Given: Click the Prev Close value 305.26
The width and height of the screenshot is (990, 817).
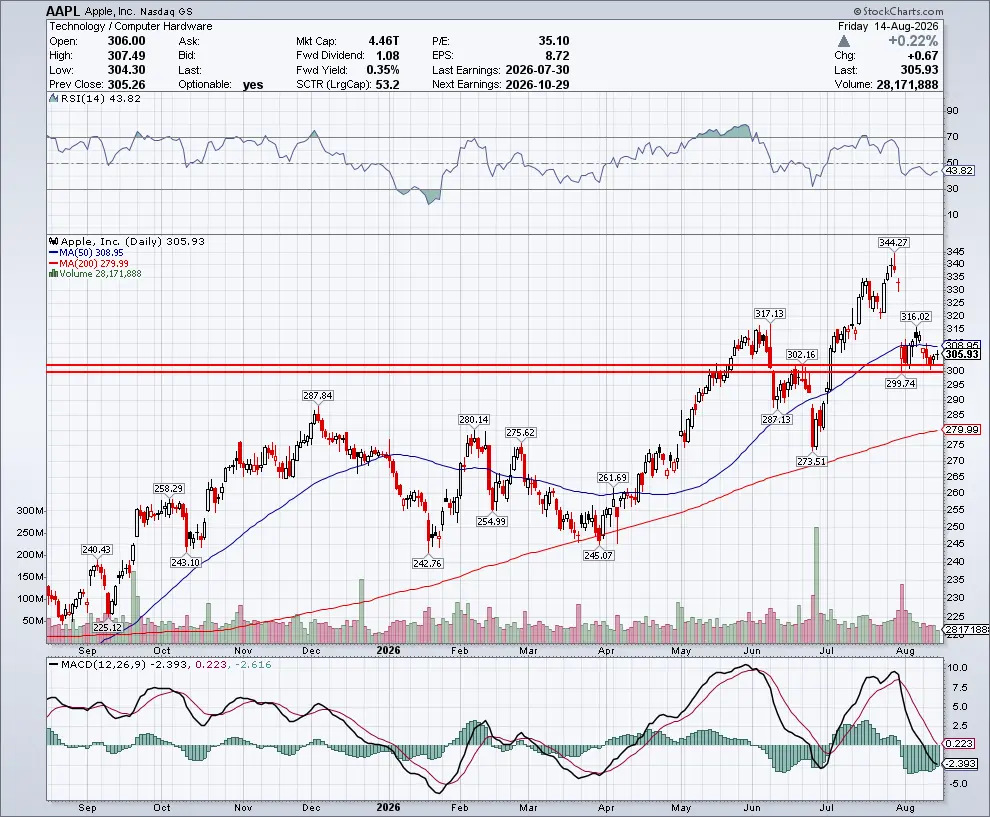Looking at the screenshot, I should click(126, 85).
